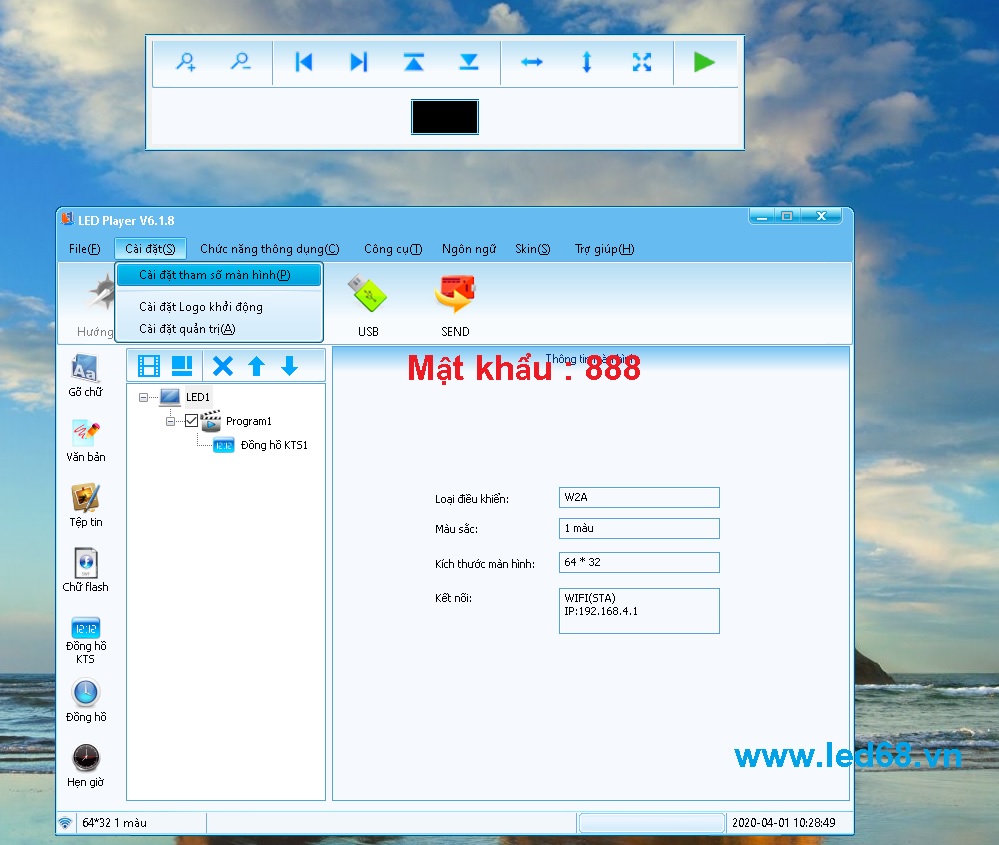999x845 pixels.
Task: Choose Cài đặt Logo khởi động menu entry
Action: [x=200, y=307]
